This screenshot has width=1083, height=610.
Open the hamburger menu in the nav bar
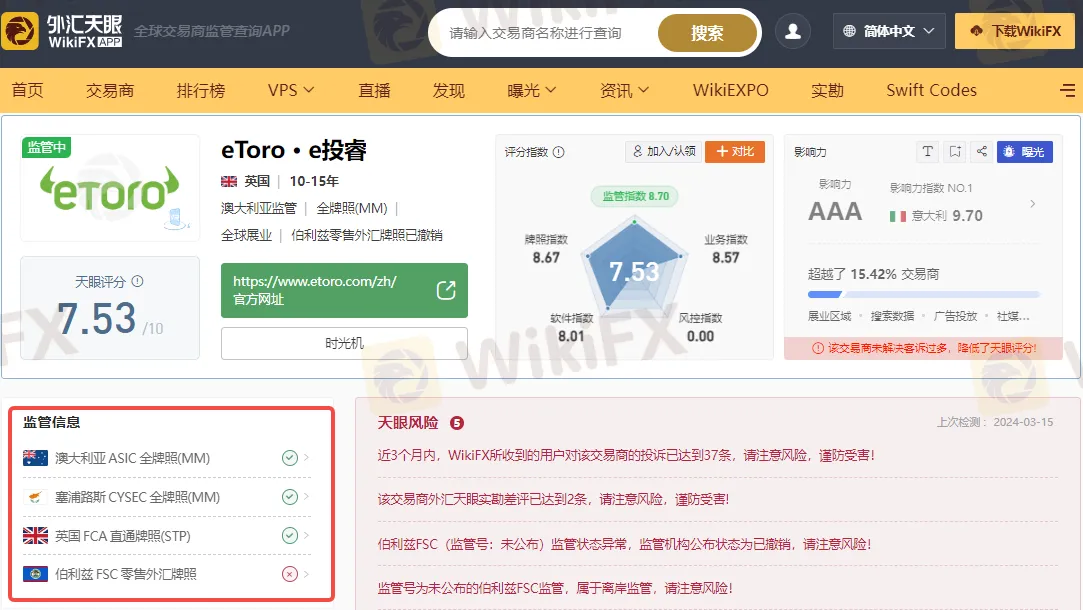coord(1067,90)
